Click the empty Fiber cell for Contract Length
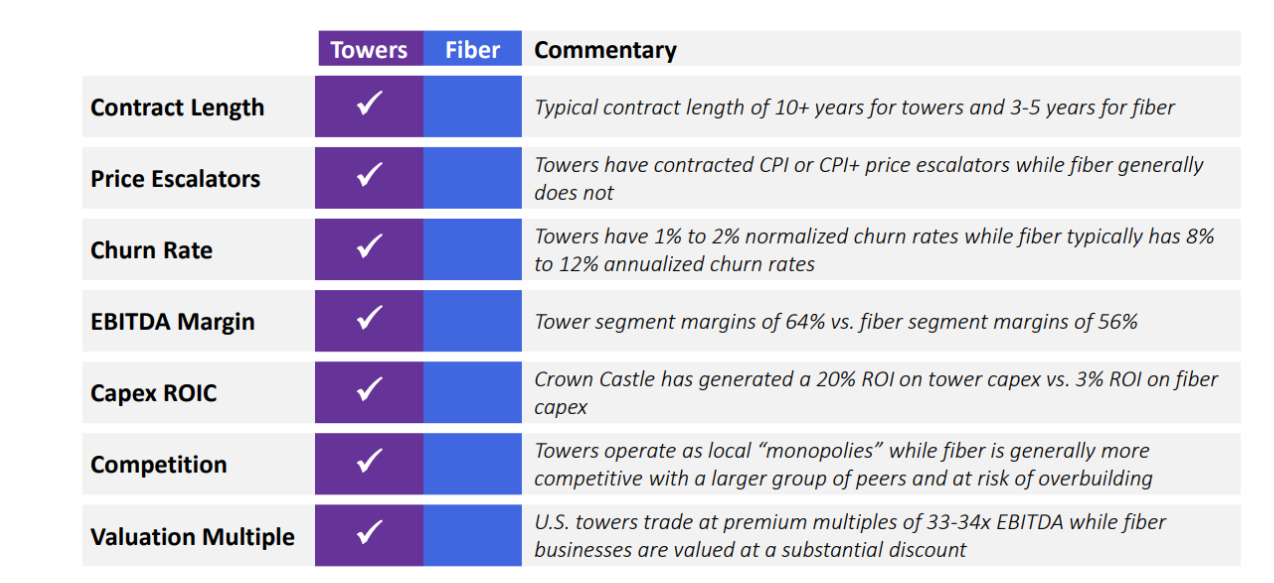This screenshot has height=583, width=1274. [472, 106]
